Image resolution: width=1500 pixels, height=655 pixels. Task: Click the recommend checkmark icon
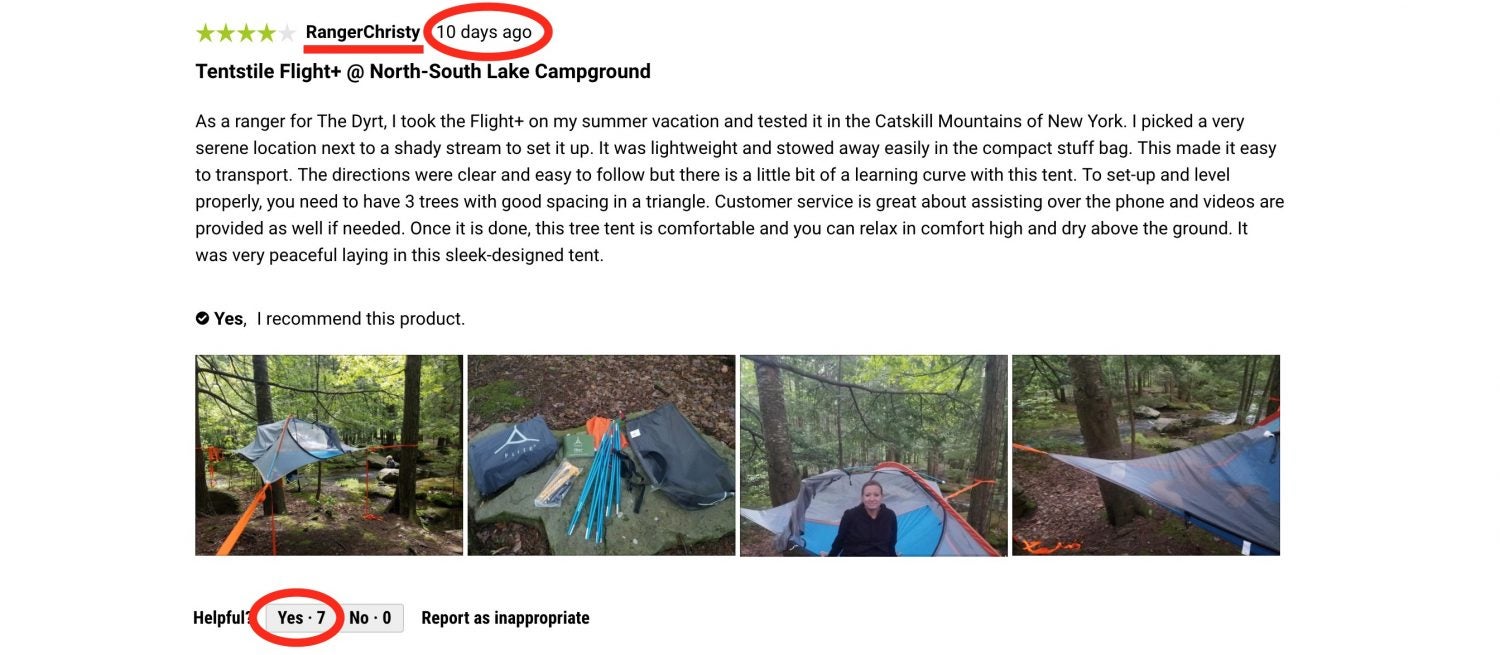(x=202, y=319)
